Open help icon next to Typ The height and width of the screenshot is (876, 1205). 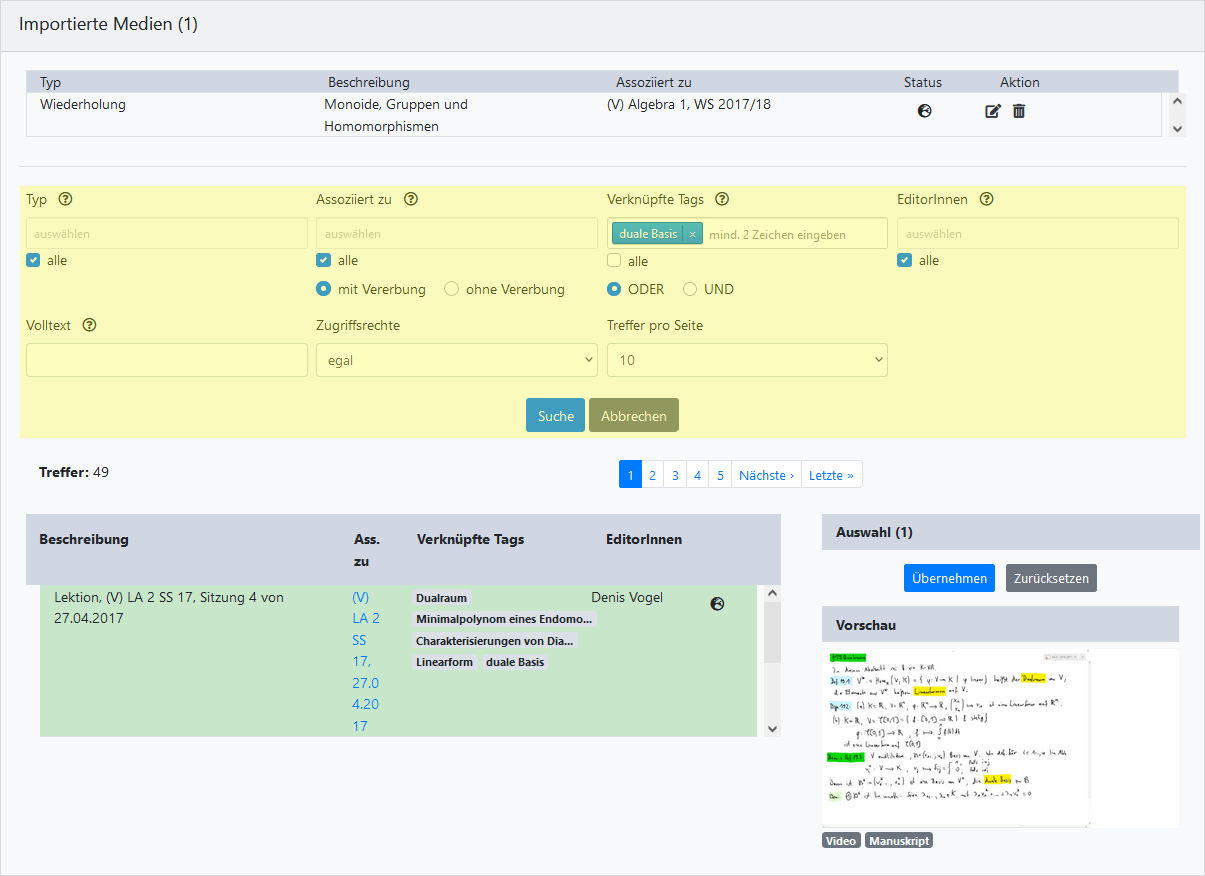point(65,199)
